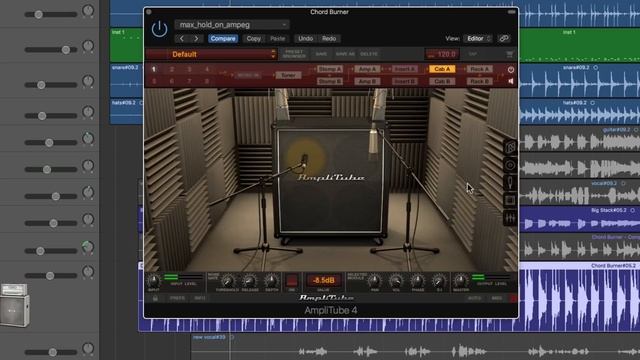Click the amp stack thumbnail in mixer panel
The width and height of the screenshot is (640, 360).
coord(14,305)
